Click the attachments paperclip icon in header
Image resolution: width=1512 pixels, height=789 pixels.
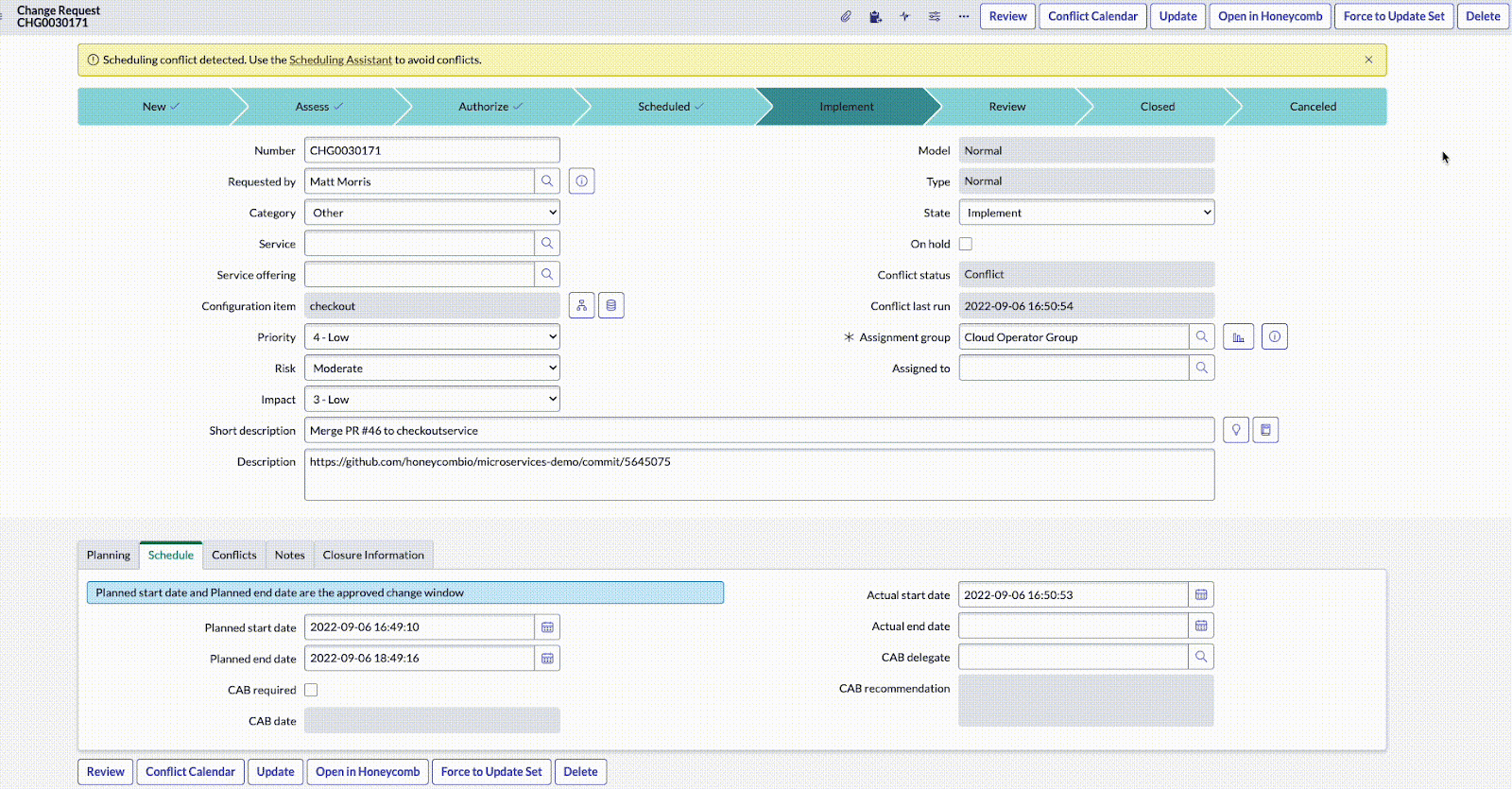tap(846, 16)
